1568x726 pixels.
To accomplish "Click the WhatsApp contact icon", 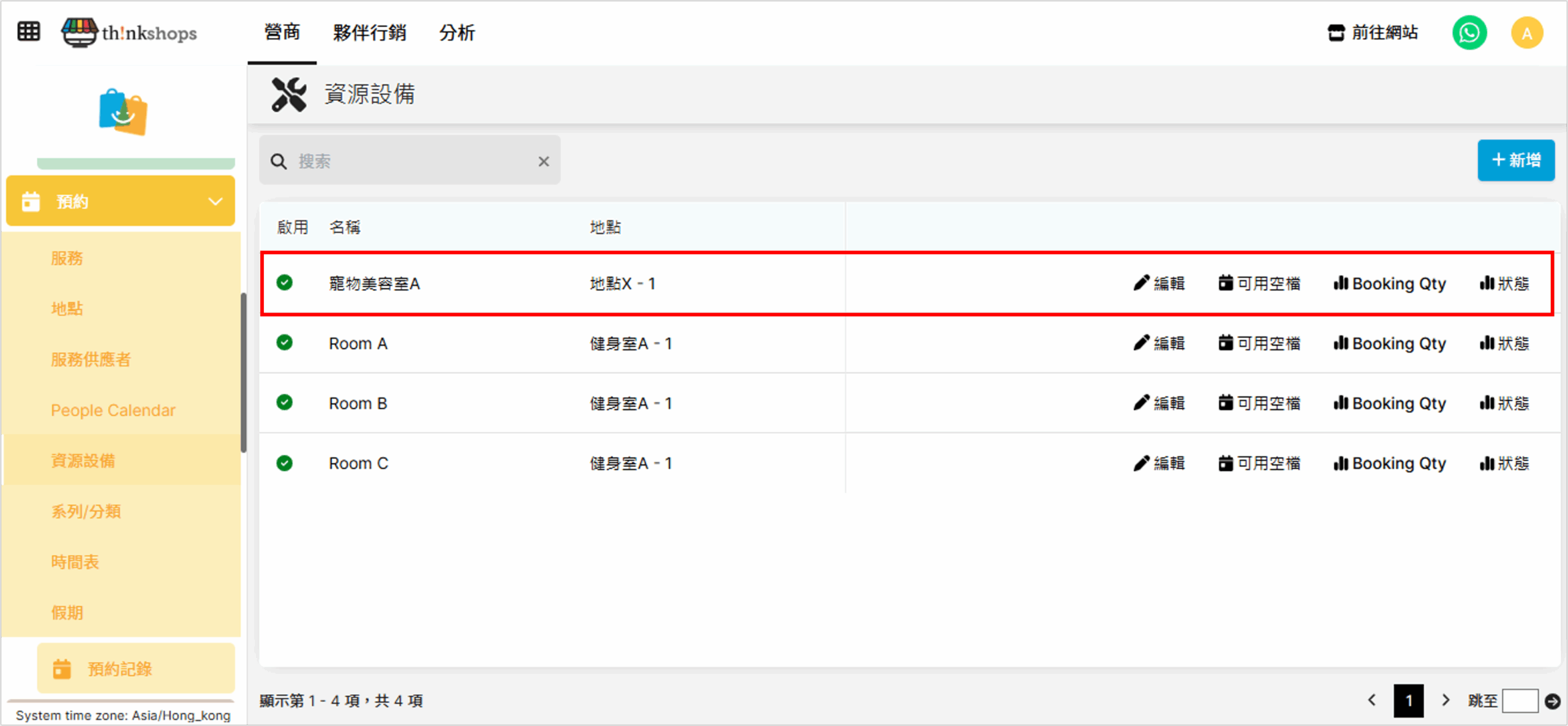I will click(x=1469, y=32).
